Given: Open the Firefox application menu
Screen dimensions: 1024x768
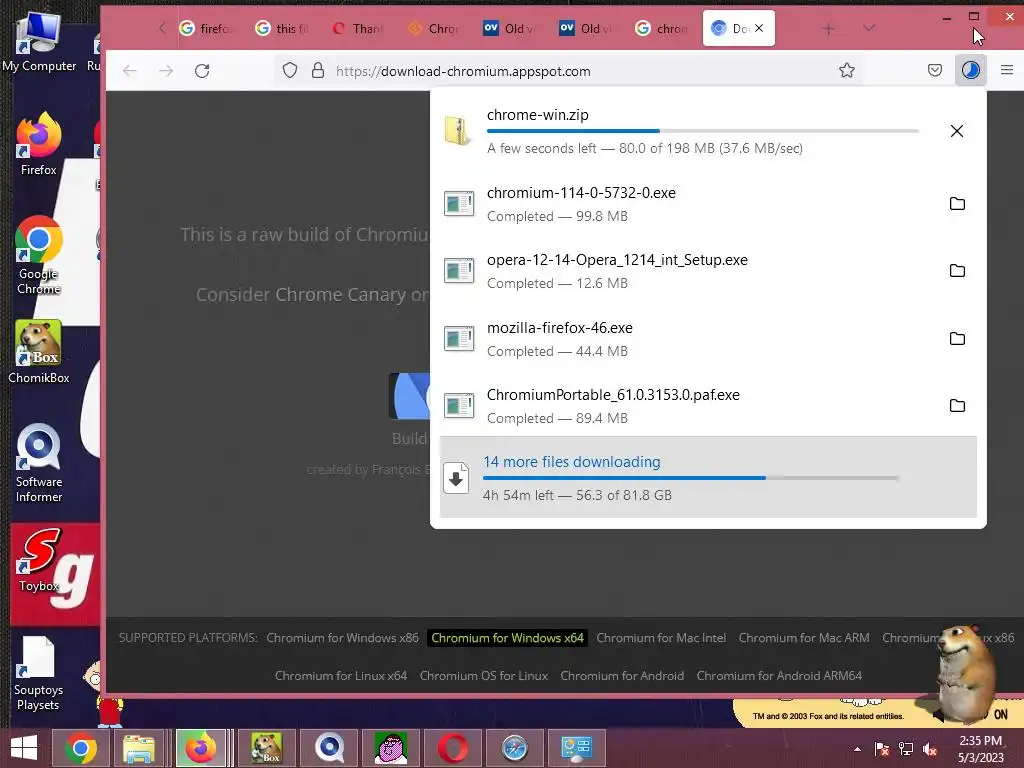Looking at the screenshot, I should [1006, 70].
